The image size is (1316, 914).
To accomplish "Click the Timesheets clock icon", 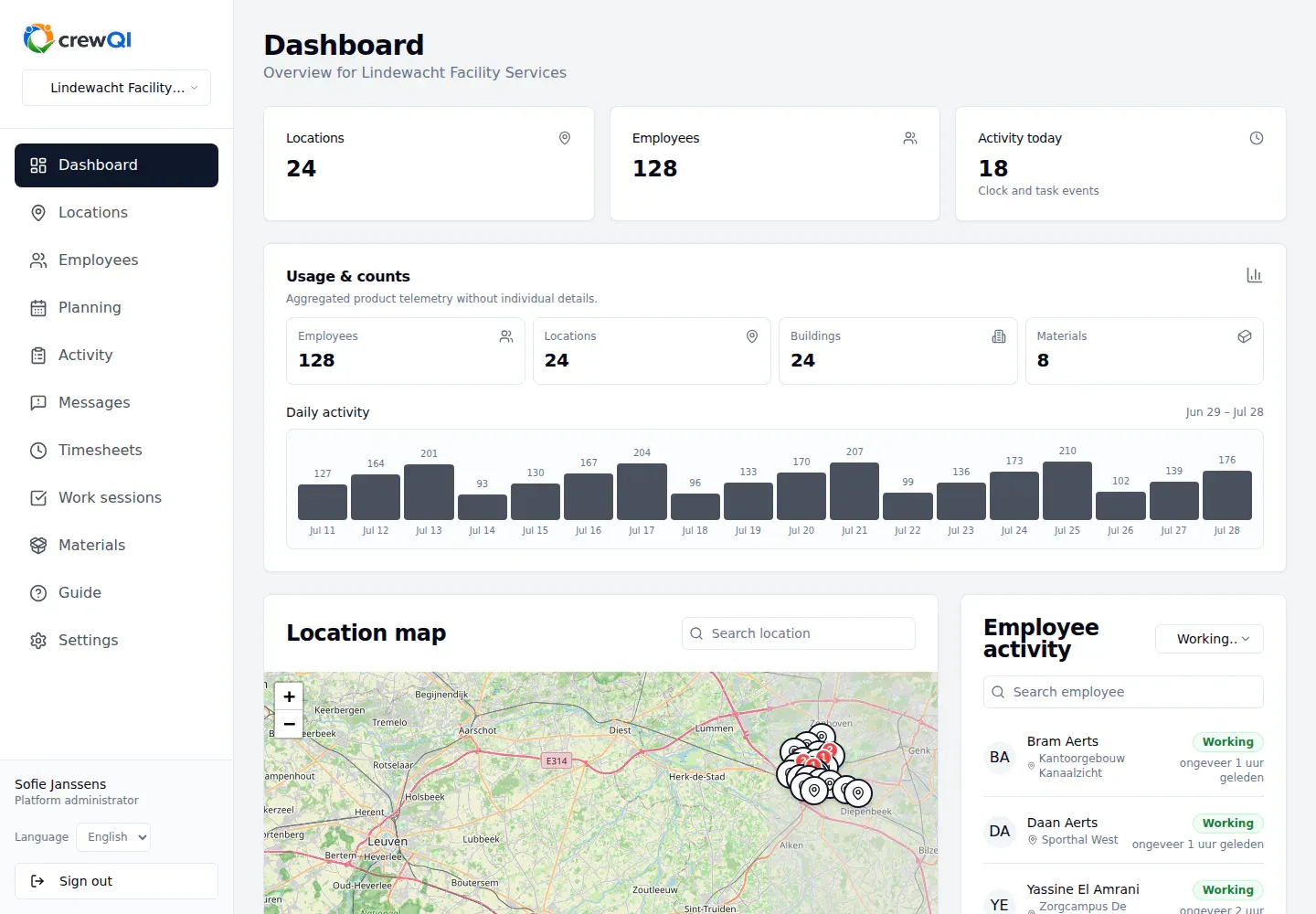I will [x=38, y=451].
